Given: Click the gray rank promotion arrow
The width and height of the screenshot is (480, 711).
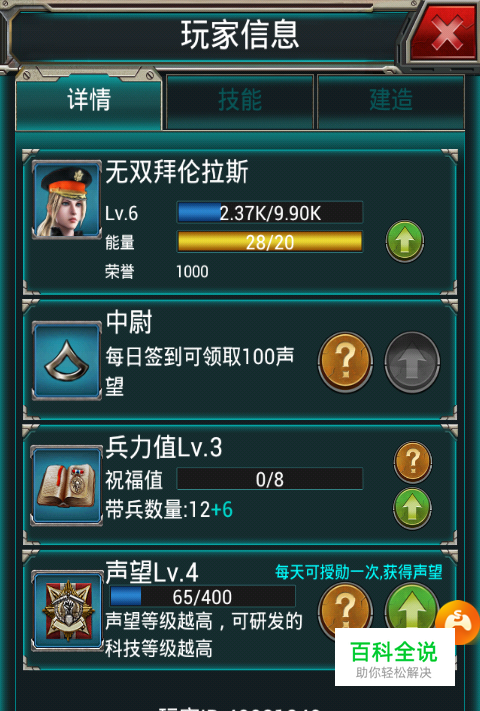Looking at the screenshot, I should tap(412, 362).
